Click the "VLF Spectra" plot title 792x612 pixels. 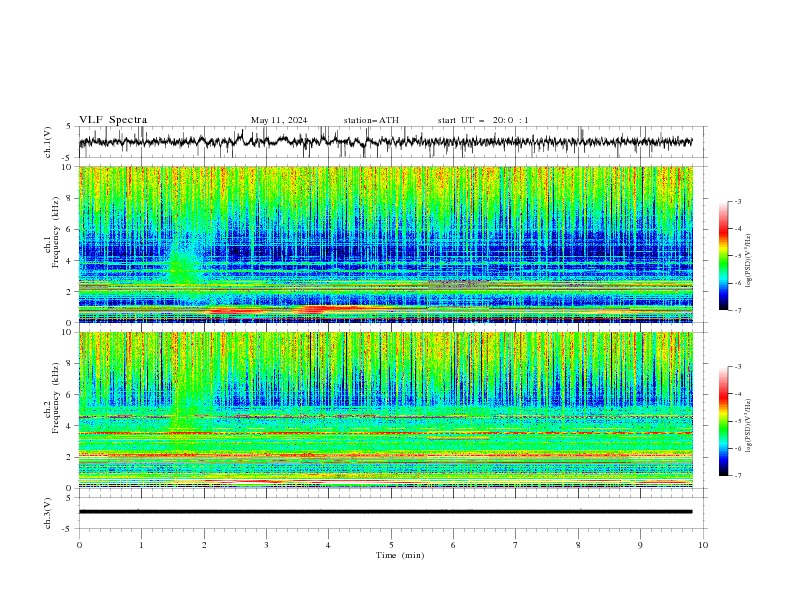point(113,120)
